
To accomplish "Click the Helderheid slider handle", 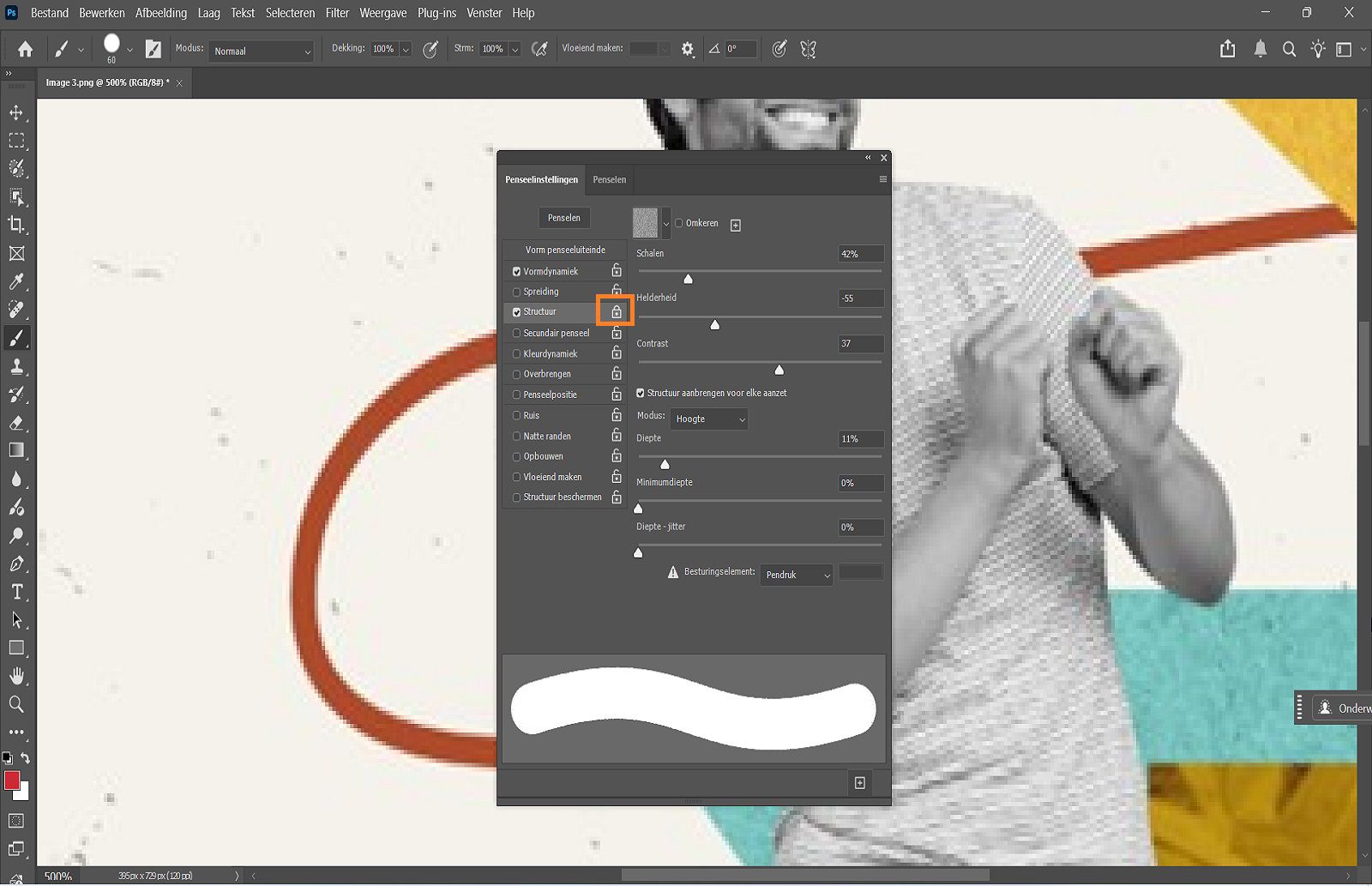I will pyautogui.click(x=714, y=324).
